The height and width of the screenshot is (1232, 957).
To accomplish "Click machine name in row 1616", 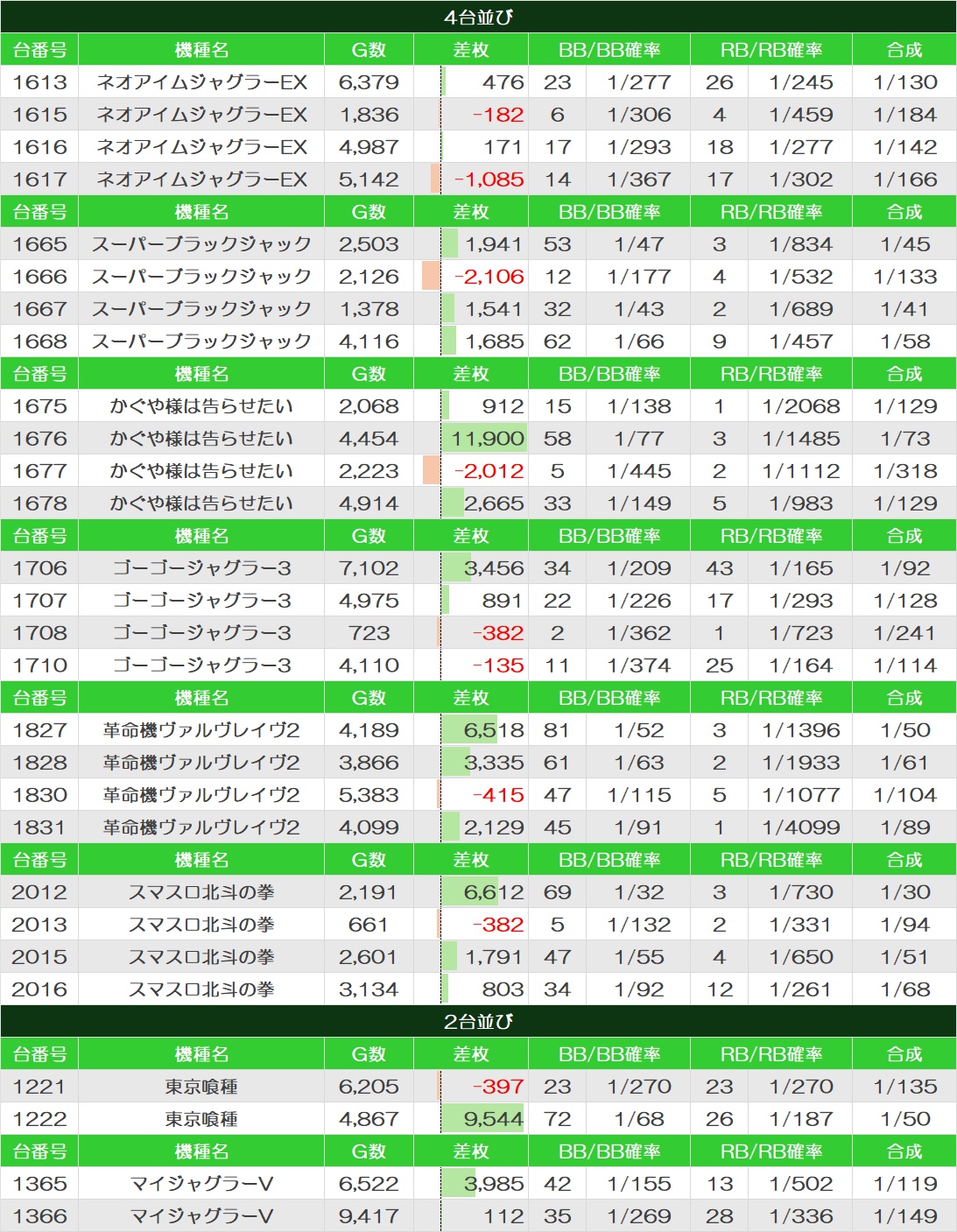I will (201, 147).
